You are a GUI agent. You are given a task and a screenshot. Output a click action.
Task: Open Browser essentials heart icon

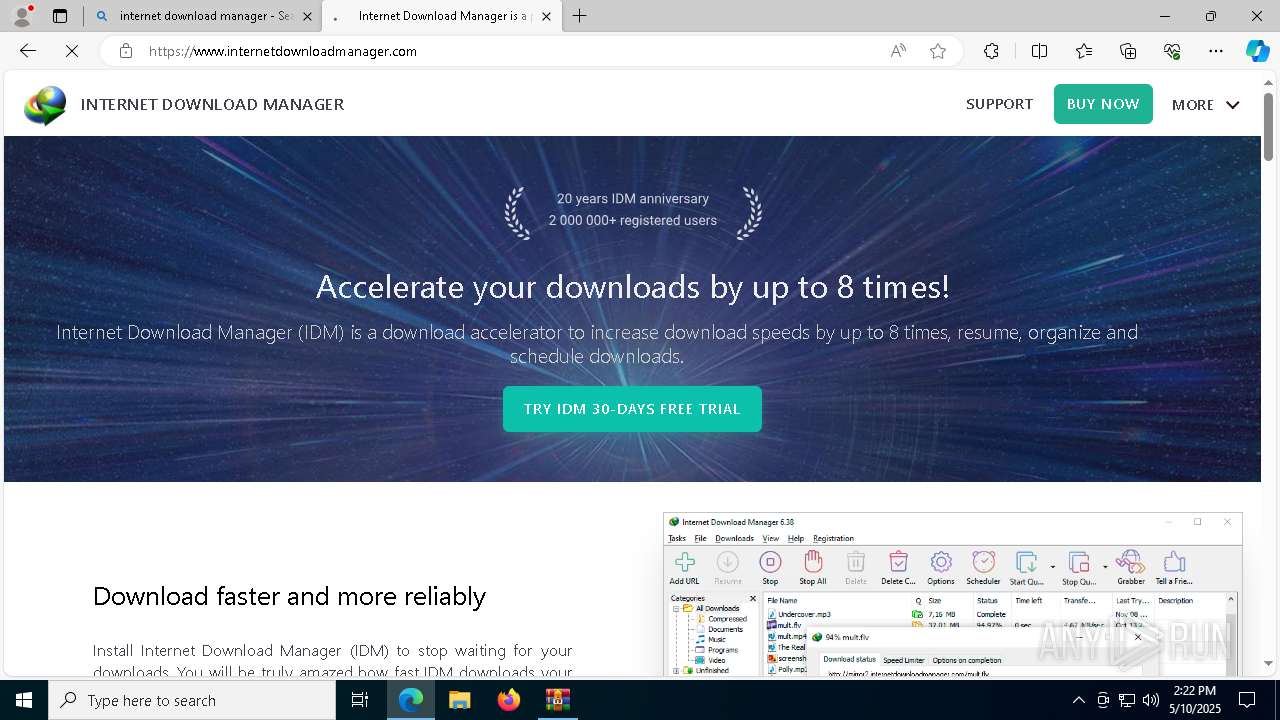(x=1172, y=51)
